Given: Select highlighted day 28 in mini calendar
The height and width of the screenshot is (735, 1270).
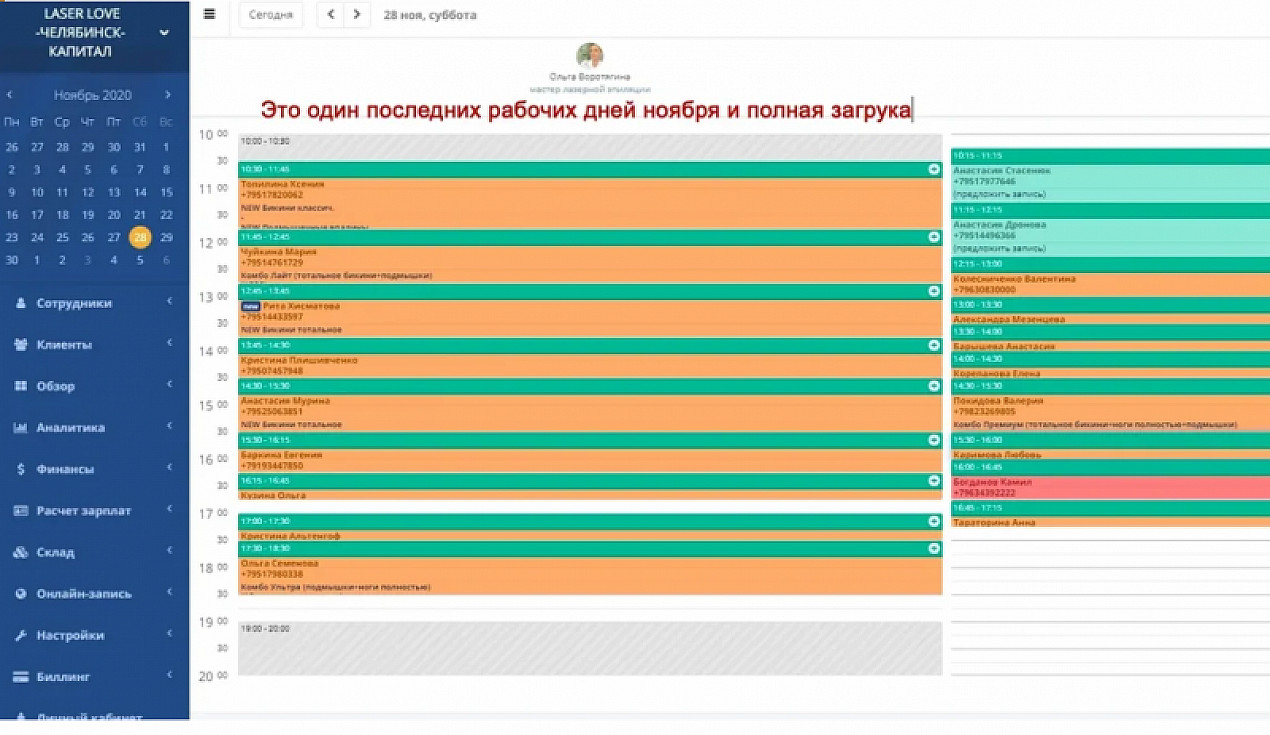Looking at the screenshot, I should 140,238.
